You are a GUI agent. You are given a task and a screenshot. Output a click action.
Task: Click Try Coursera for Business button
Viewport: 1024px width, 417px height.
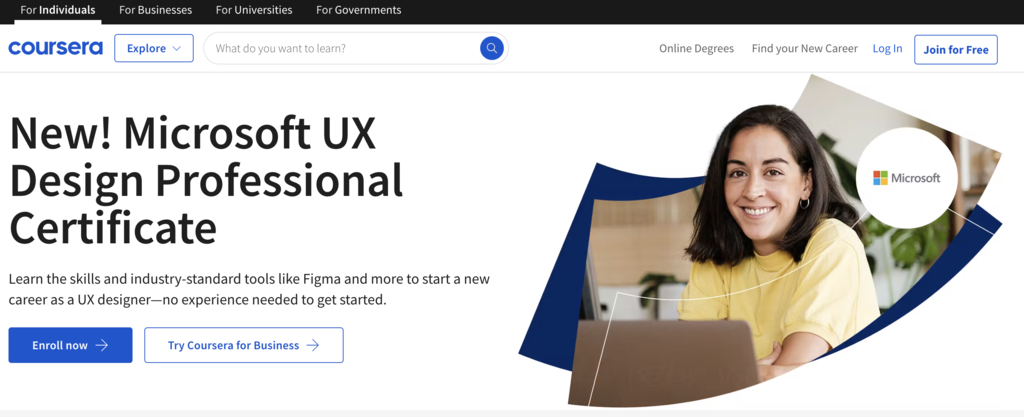[x=244, y=345]
